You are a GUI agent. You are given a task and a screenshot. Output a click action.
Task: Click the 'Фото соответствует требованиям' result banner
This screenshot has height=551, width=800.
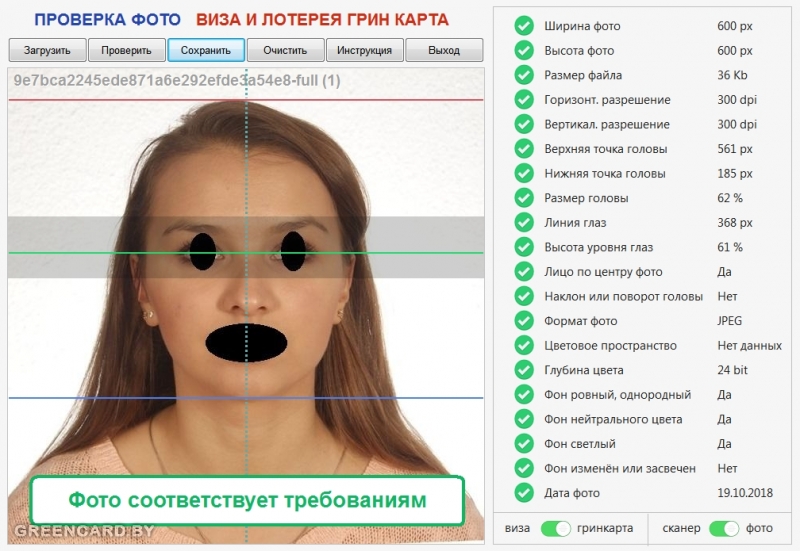(247, 500)
